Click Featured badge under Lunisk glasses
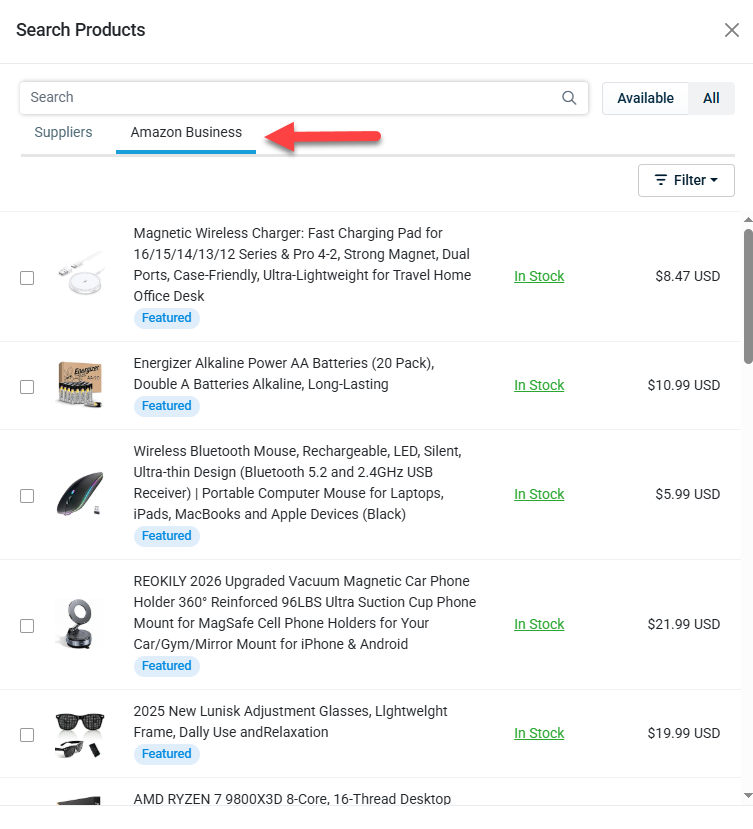Screen dimensions: 753x829 click(167, 754)
